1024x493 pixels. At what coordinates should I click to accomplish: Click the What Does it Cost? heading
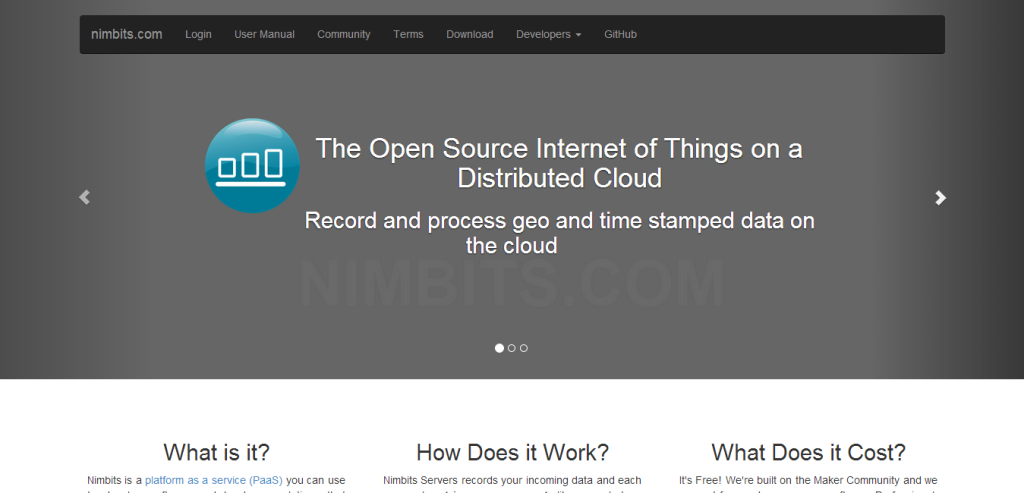[808, 452]
